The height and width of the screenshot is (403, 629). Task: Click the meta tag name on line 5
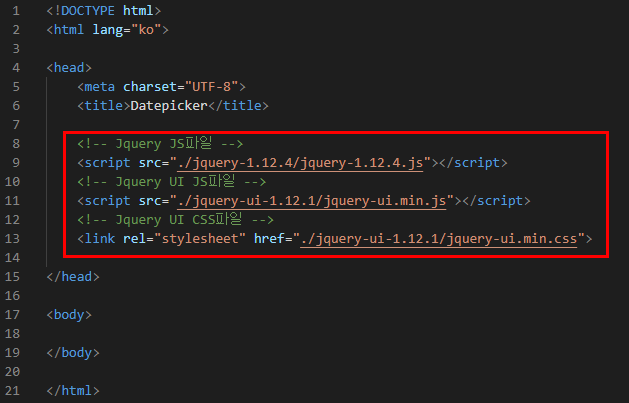[x=99, y=87]
